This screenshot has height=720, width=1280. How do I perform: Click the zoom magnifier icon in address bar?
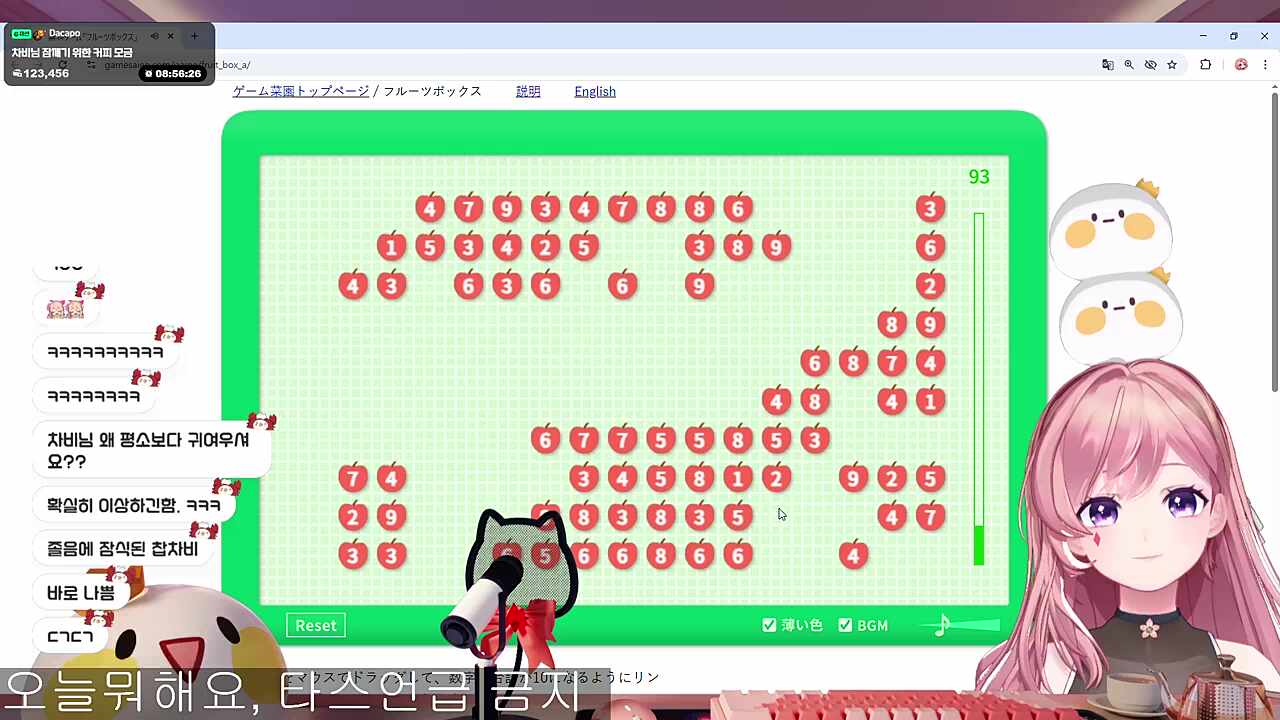click(x=1129, y=65)
